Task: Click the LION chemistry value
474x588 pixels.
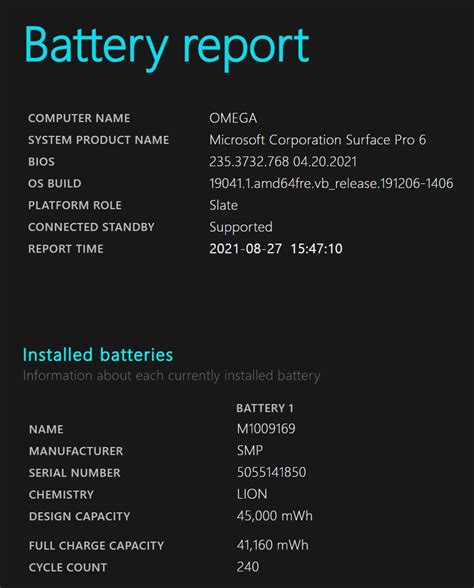Action: [252, 494]
